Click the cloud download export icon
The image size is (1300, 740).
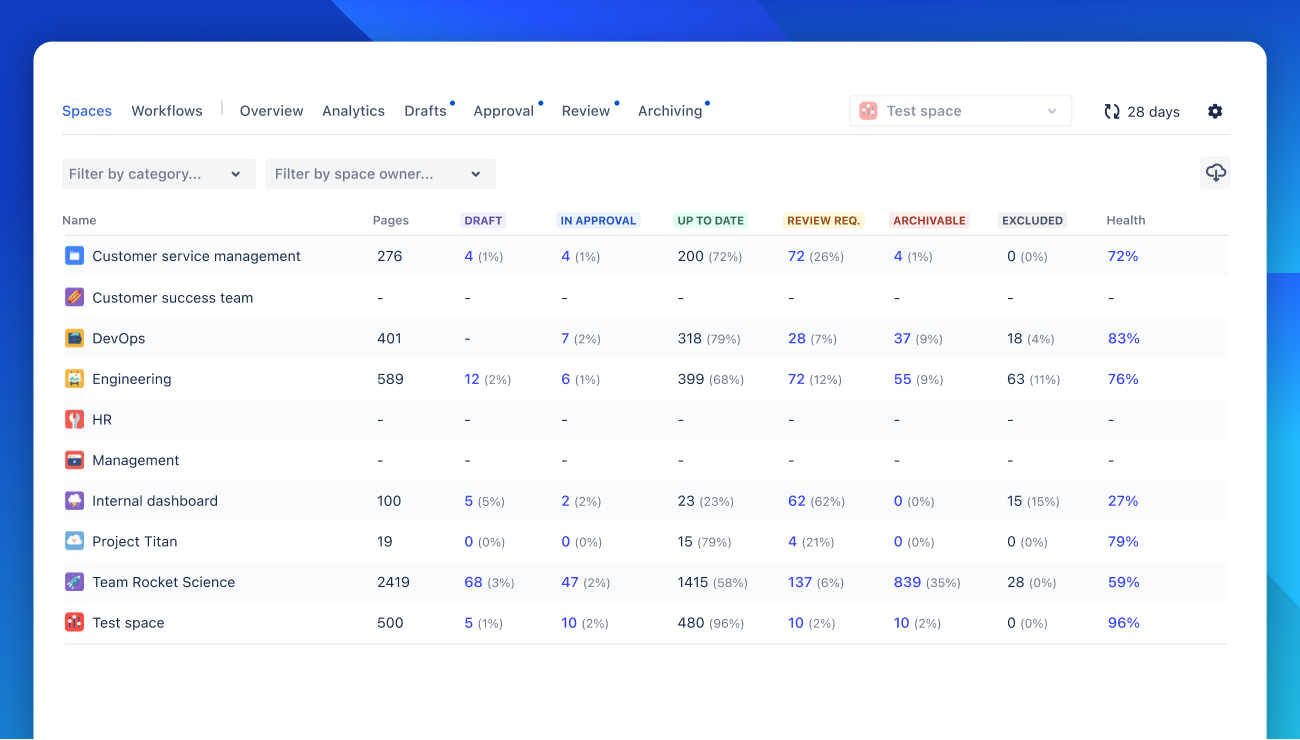(x=1215, y=173)
